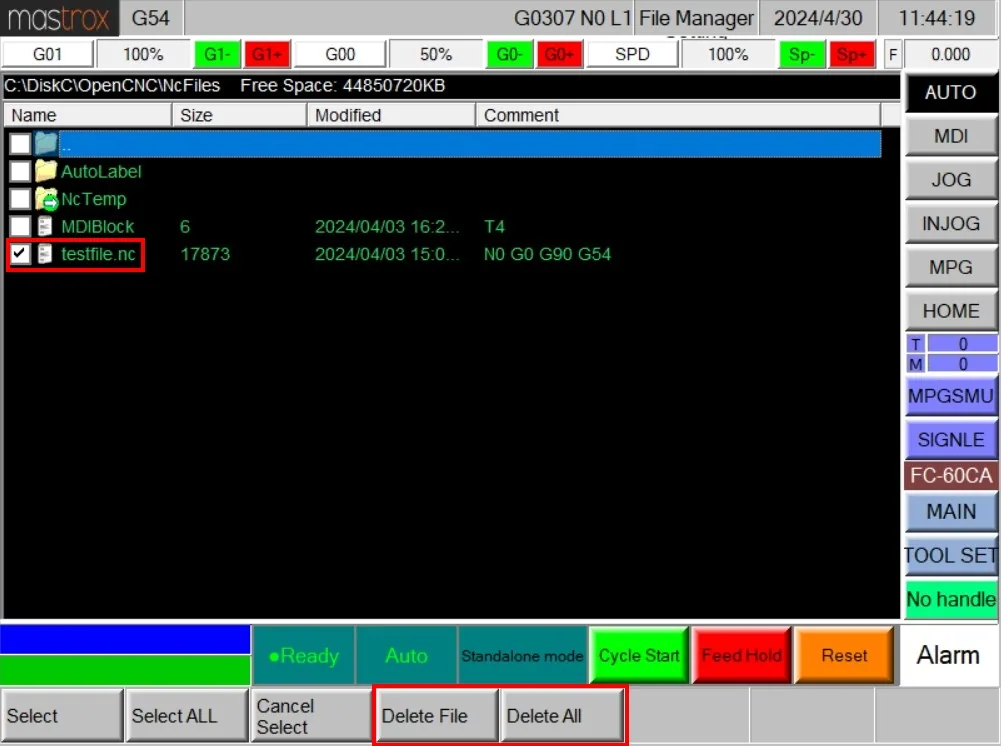Click the SIGNLE button
This screenshot has width=1001, height=746.
click(x=951, y=440)
